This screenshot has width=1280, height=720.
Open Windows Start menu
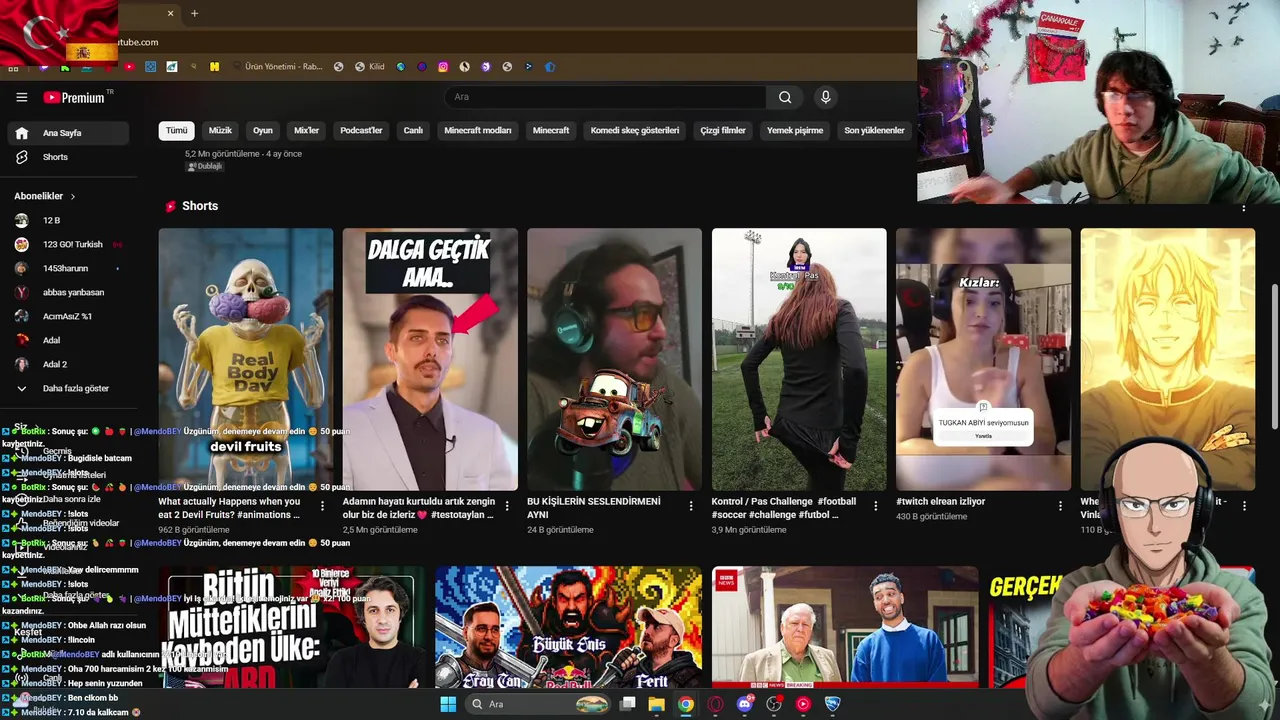[449, 704]
